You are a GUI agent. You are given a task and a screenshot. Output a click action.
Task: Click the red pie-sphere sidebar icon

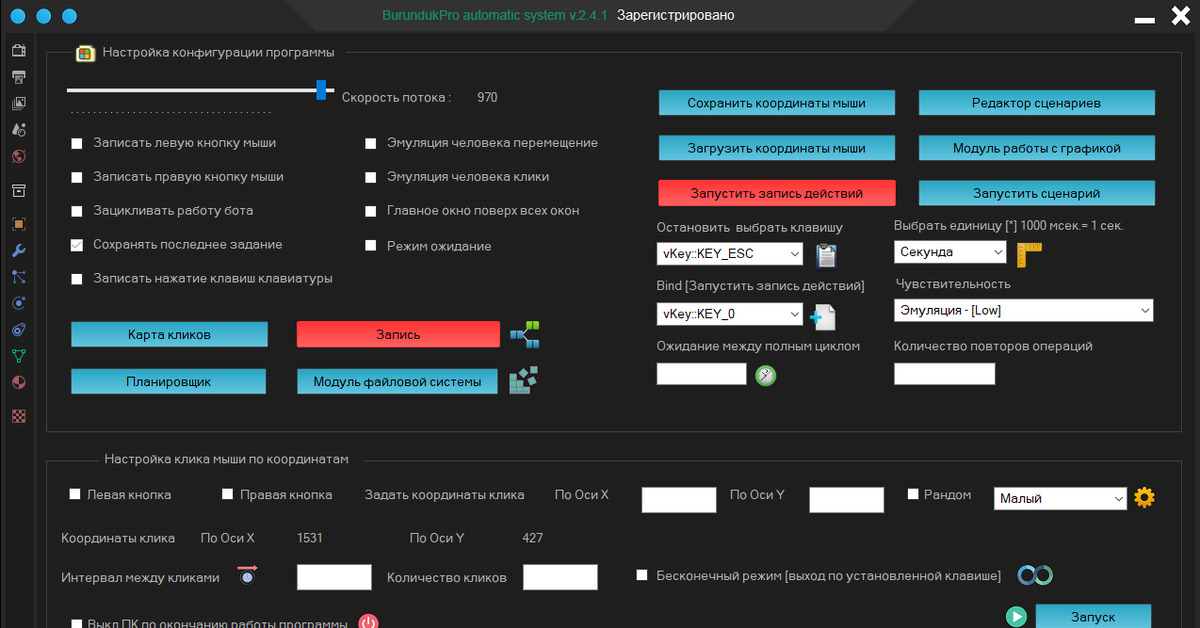(18, 382)
